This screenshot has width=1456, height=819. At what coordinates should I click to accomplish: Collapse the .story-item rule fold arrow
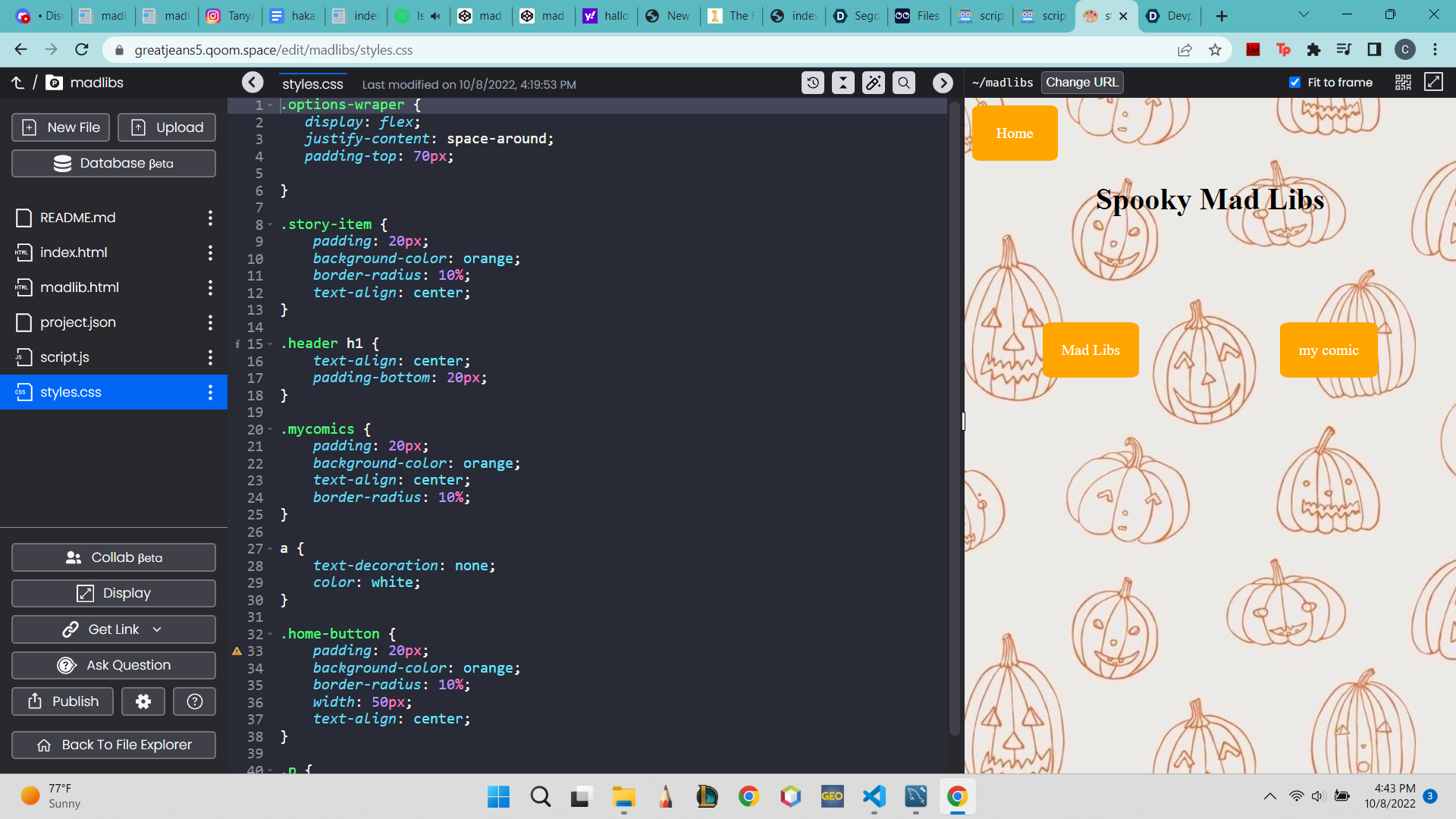click(270, 224)
